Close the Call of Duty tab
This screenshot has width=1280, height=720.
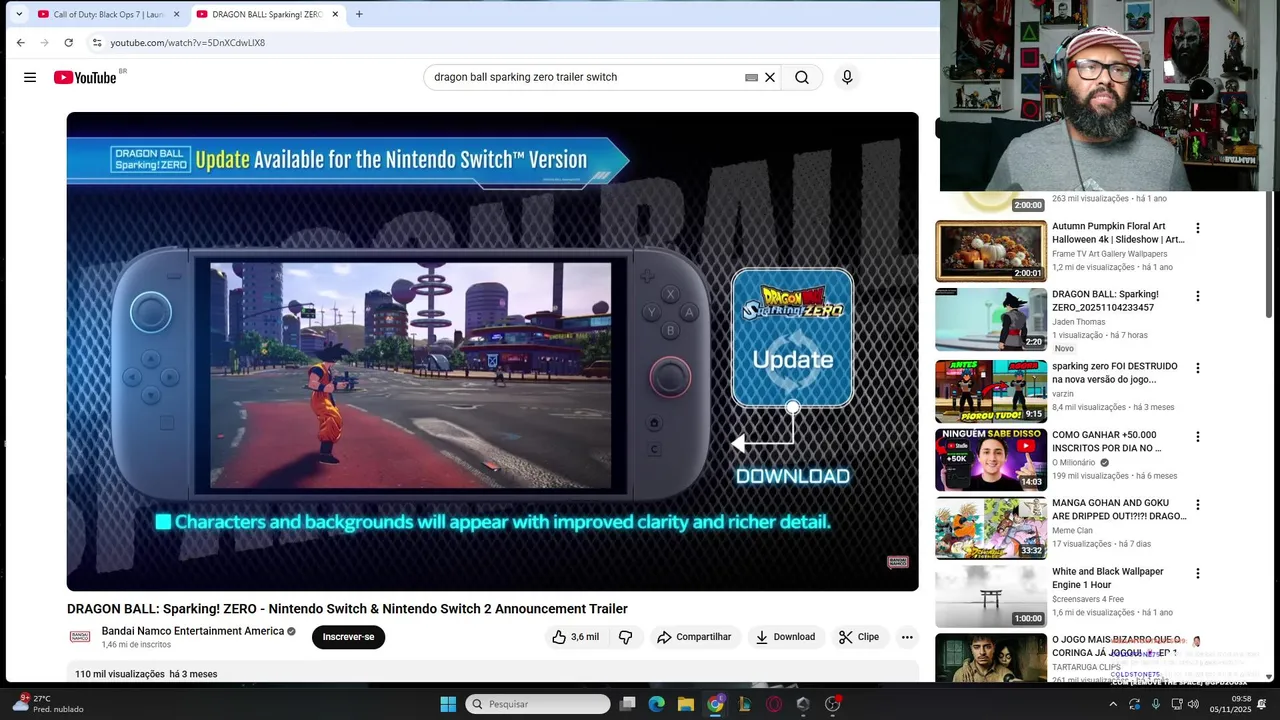tap(176, 14)
